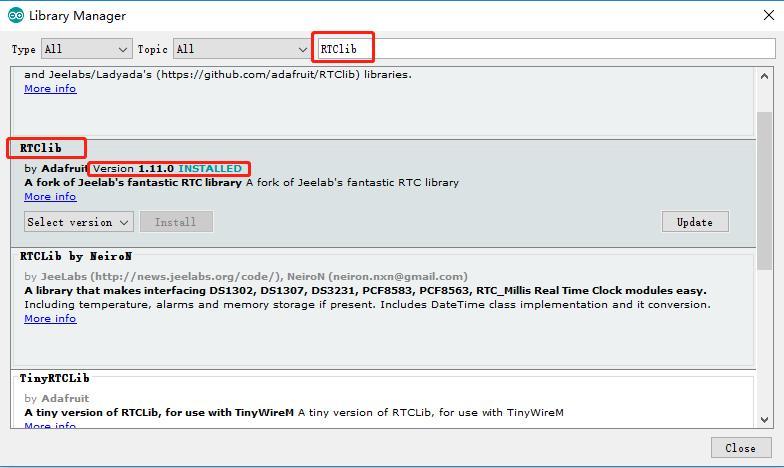Click the Version 1.11.0 INSTALLED text
Screen dimensions: 784x468
coord(168,168)
